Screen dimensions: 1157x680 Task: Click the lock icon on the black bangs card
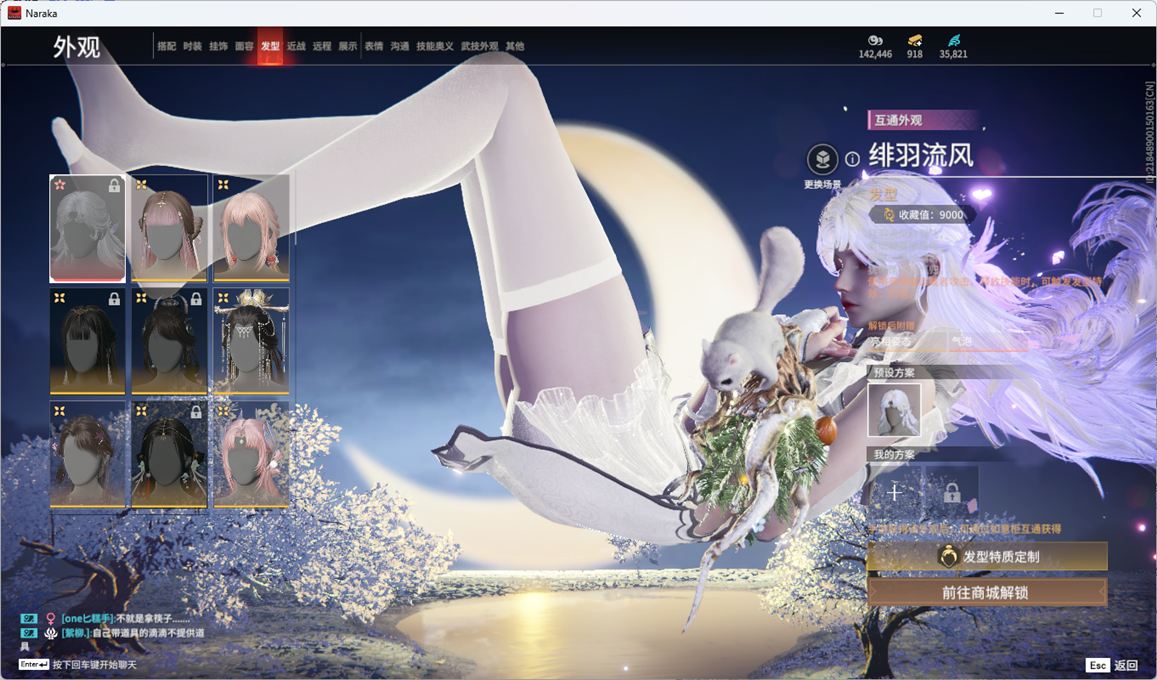point(114,299)
